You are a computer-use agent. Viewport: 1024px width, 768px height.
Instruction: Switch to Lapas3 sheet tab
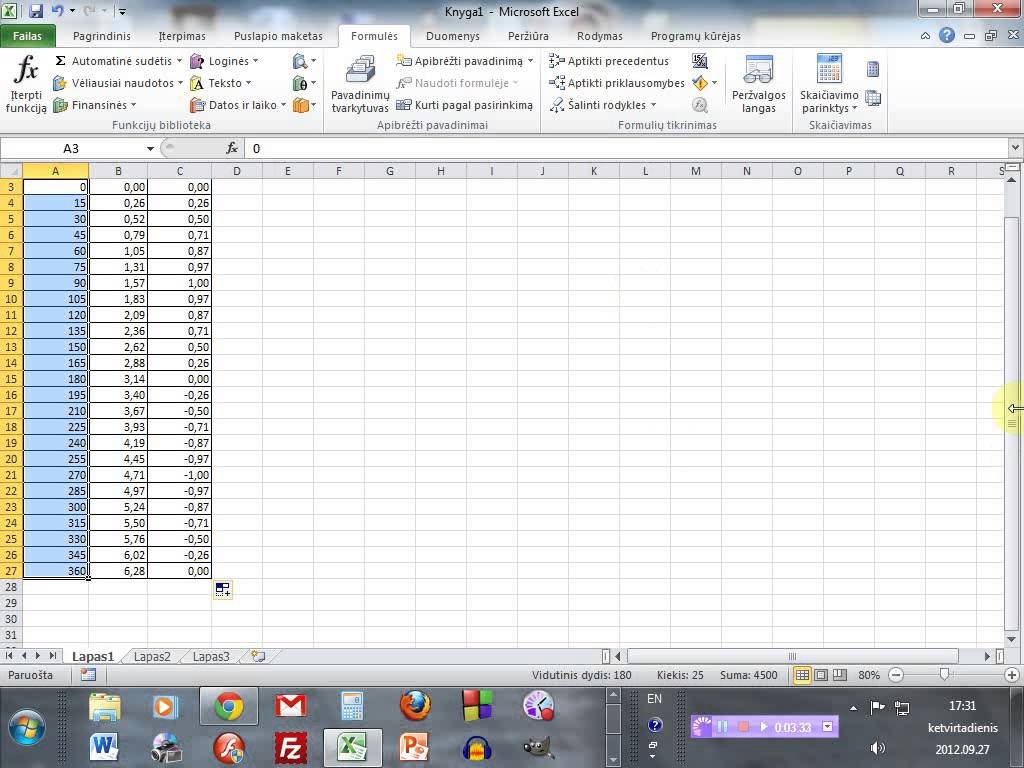tap(210, 656)
